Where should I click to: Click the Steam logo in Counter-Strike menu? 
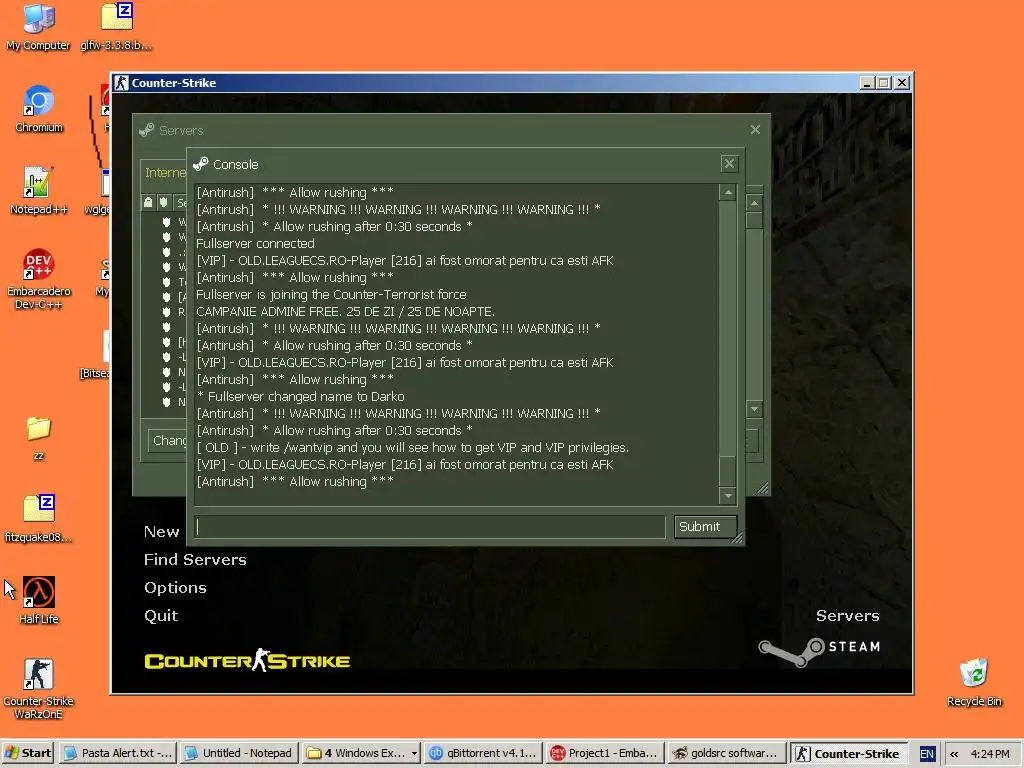819,650
